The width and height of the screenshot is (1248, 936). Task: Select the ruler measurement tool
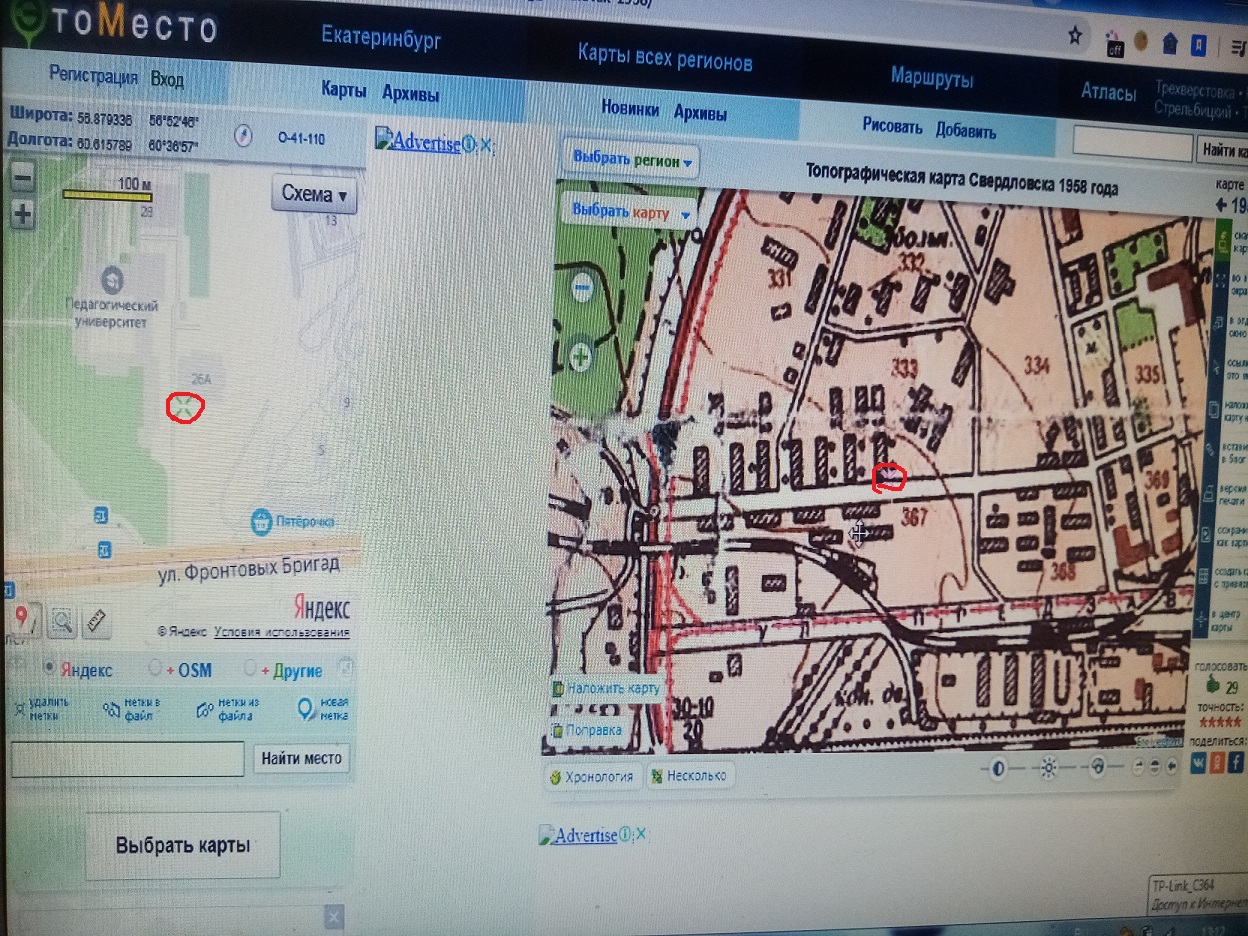(97, 621)
